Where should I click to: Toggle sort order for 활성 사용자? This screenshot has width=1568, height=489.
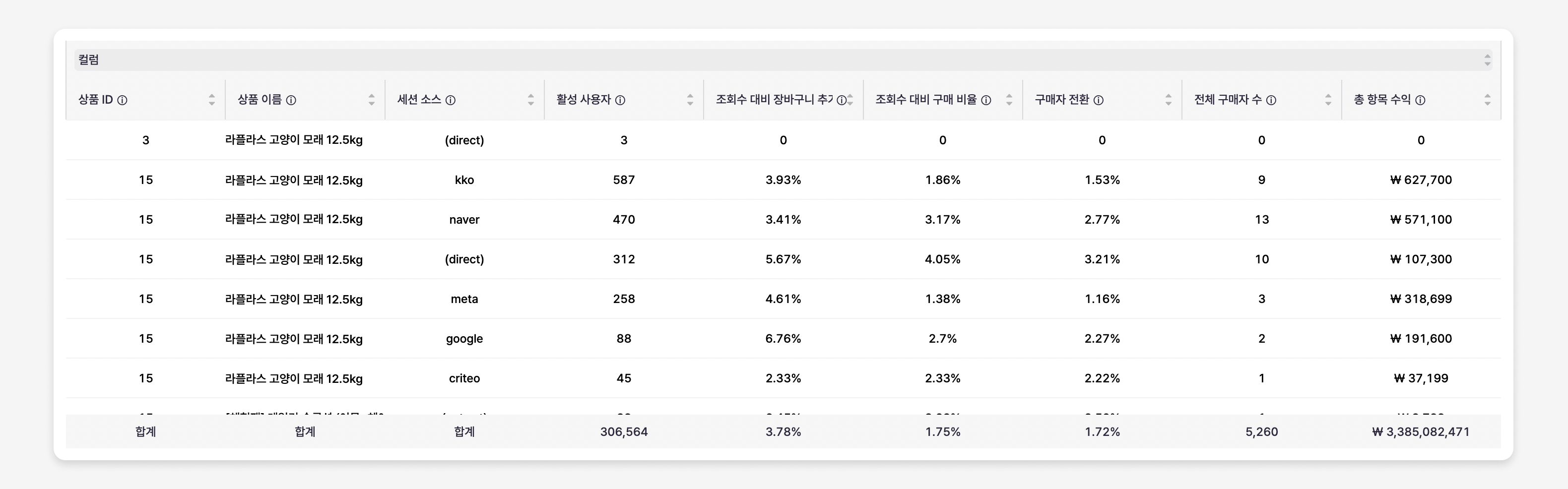coord(690,99)
